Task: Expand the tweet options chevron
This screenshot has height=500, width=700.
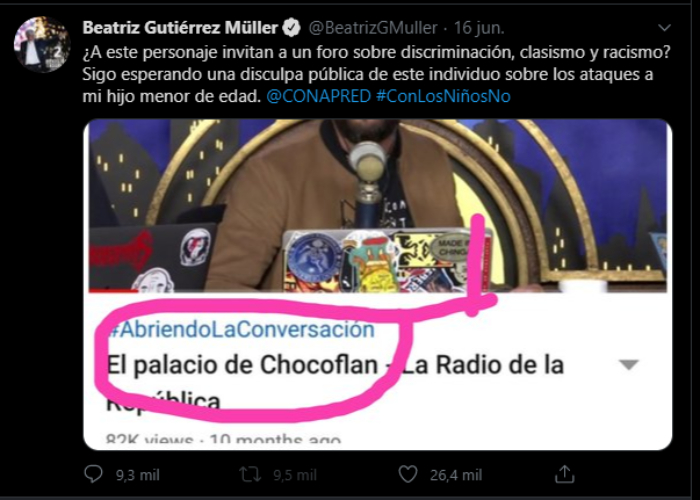Action: (x=664, y=28)
